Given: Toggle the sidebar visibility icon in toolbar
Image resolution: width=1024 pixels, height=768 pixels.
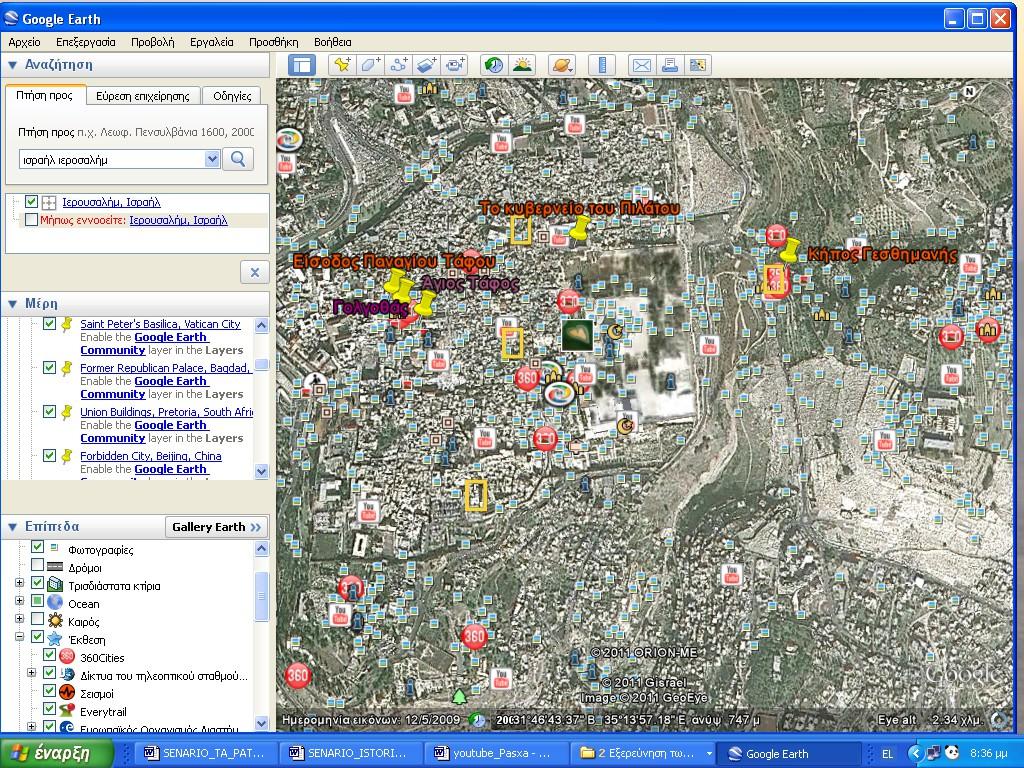Looking at the screenshot, I should [301, 65].
